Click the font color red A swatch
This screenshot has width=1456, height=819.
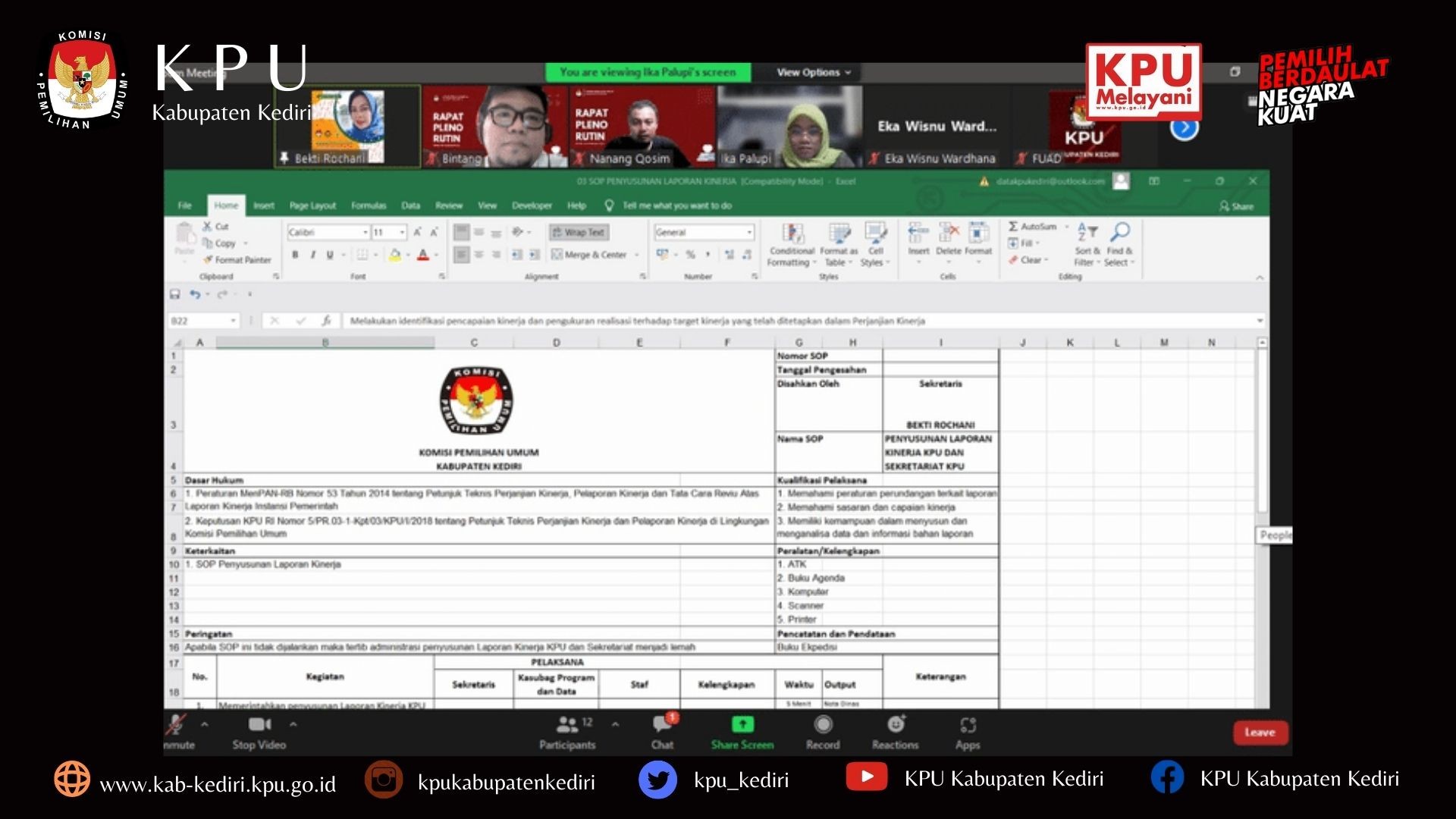point(423,255)
